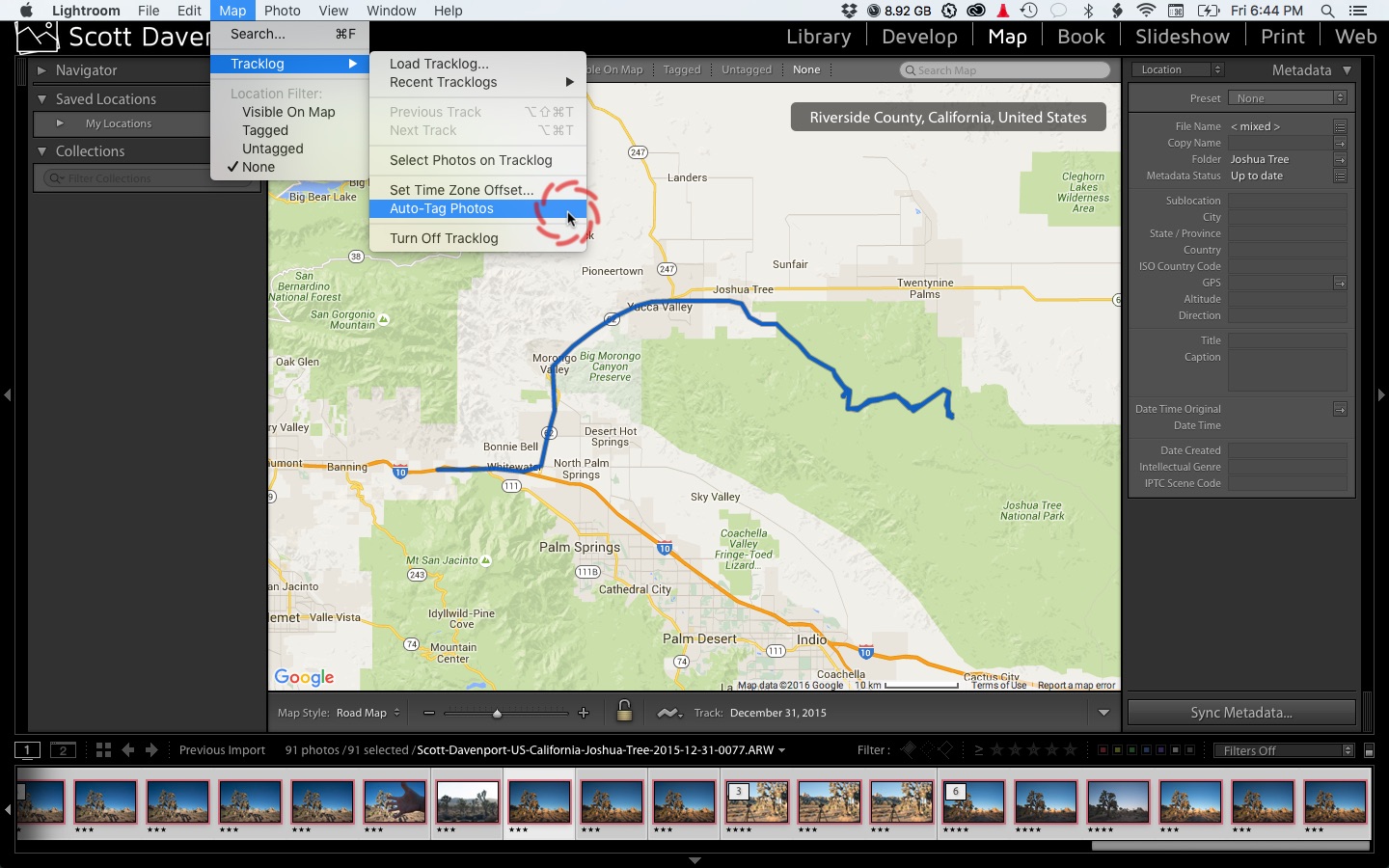
Task: Open grid view icon in filmstrip bar
Action: coord(103,749)
